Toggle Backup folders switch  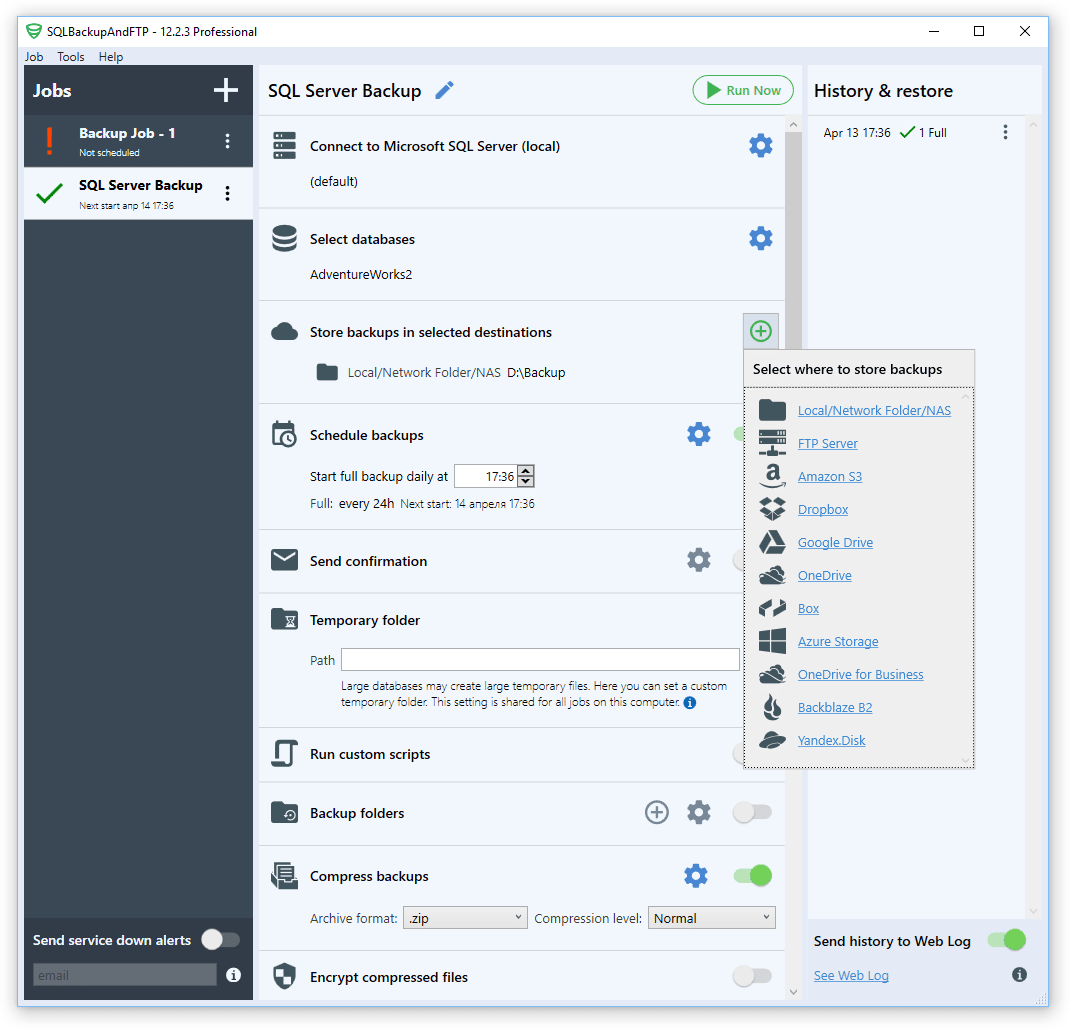coord(752,812)
